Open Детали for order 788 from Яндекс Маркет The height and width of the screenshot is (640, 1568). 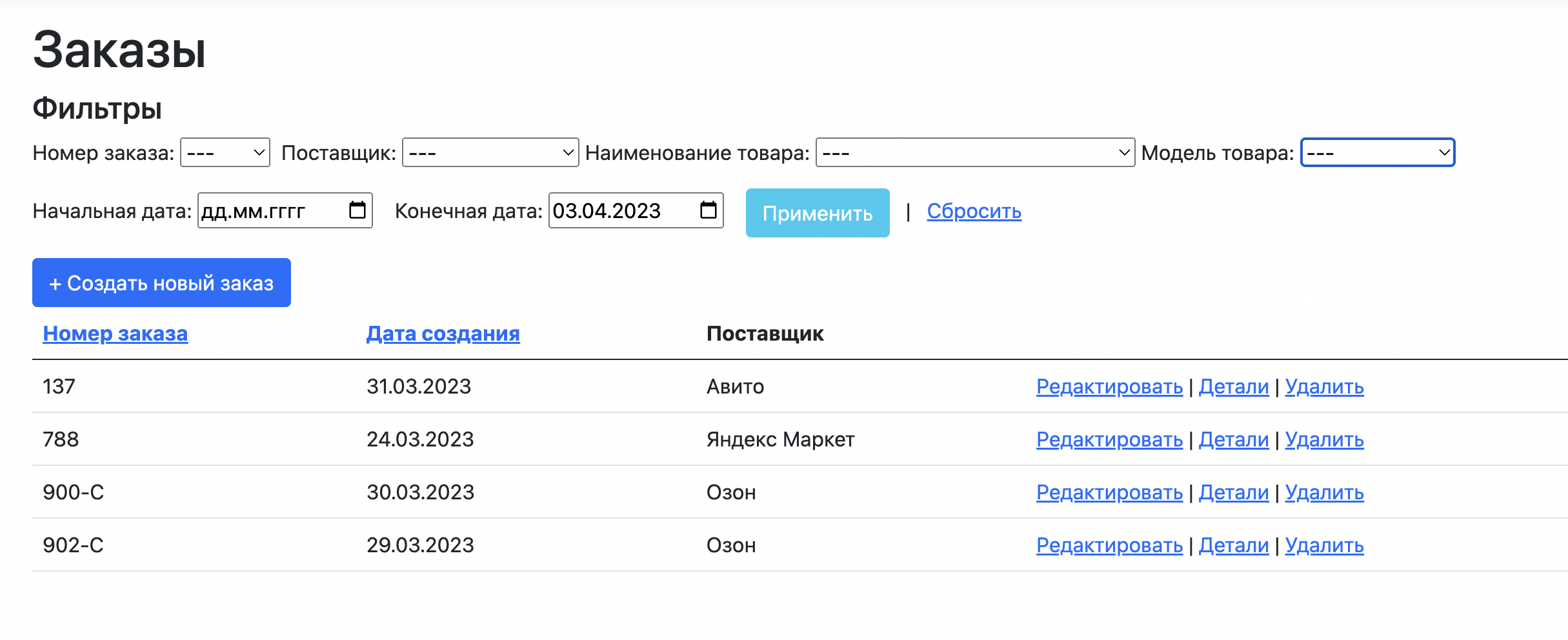1233,439
